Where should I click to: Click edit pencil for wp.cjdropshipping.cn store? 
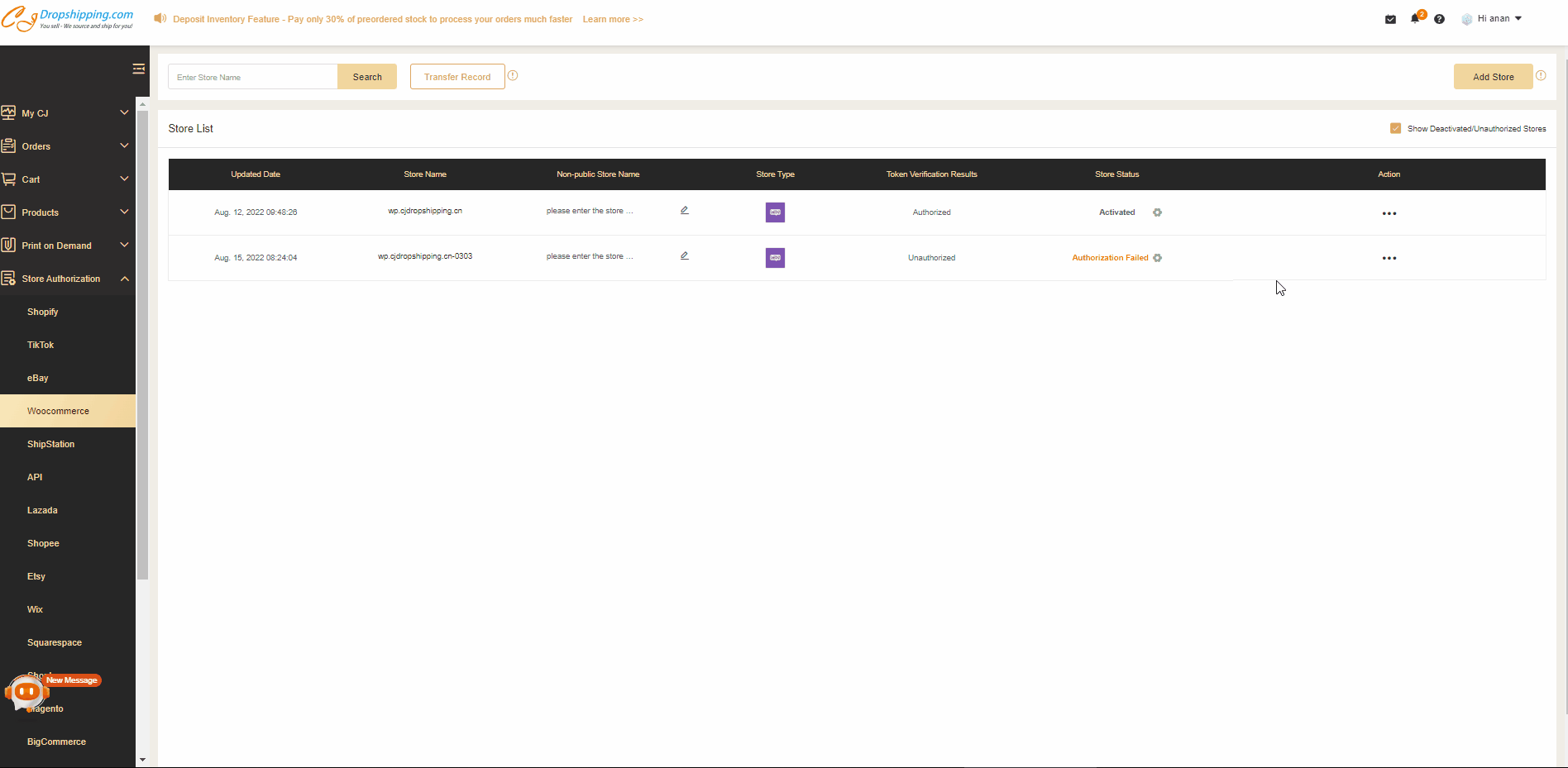[x=684, y=211]
